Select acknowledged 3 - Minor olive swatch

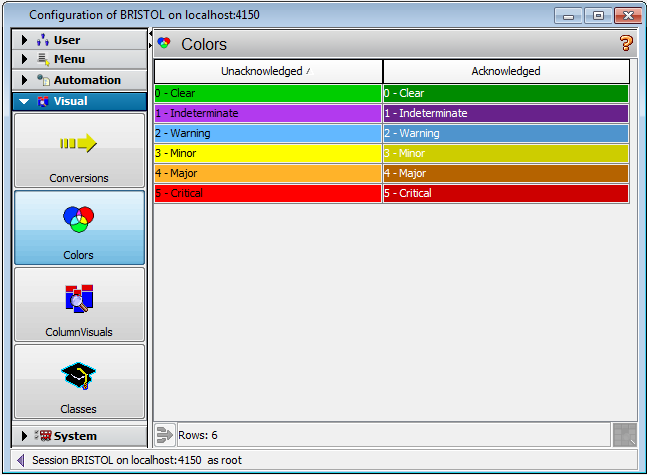click(506, 153)
